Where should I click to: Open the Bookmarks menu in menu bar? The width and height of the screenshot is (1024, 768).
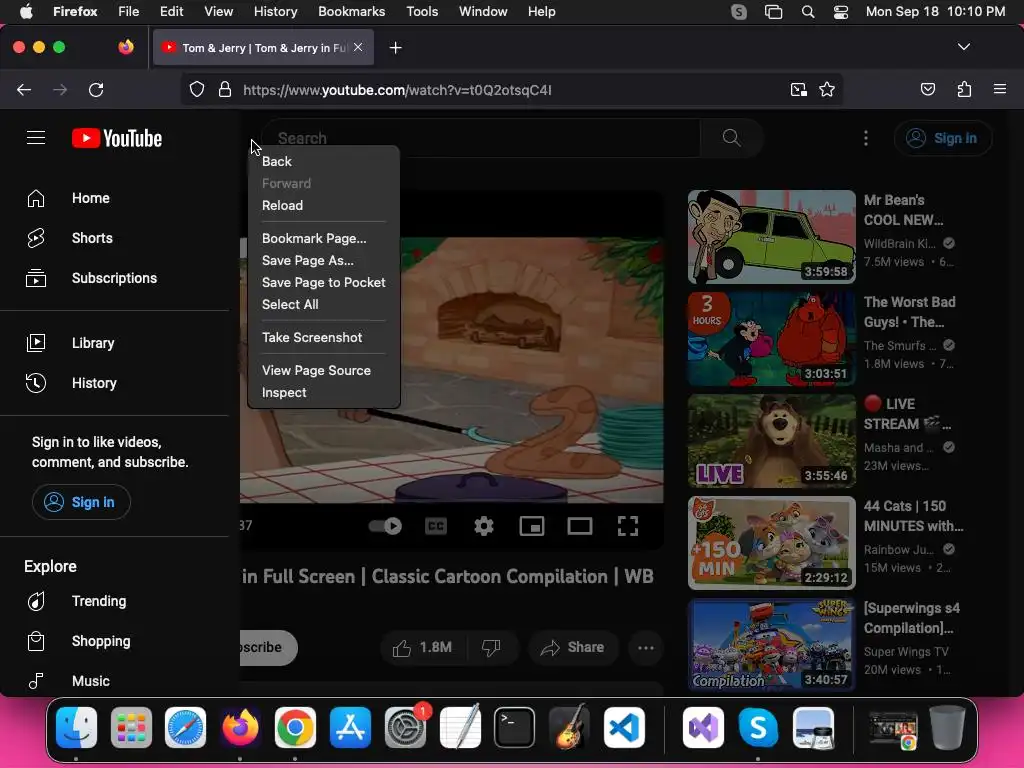351,11
